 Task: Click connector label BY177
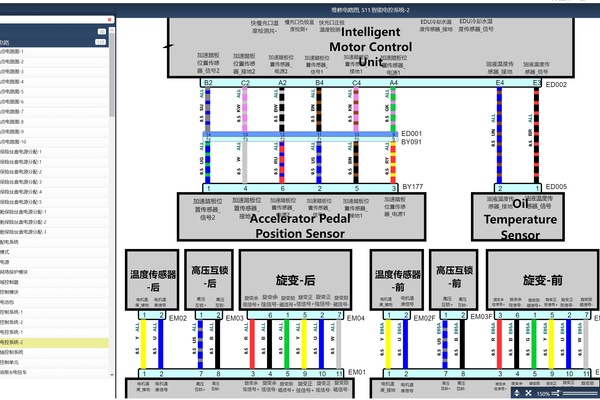coord(413,186)
